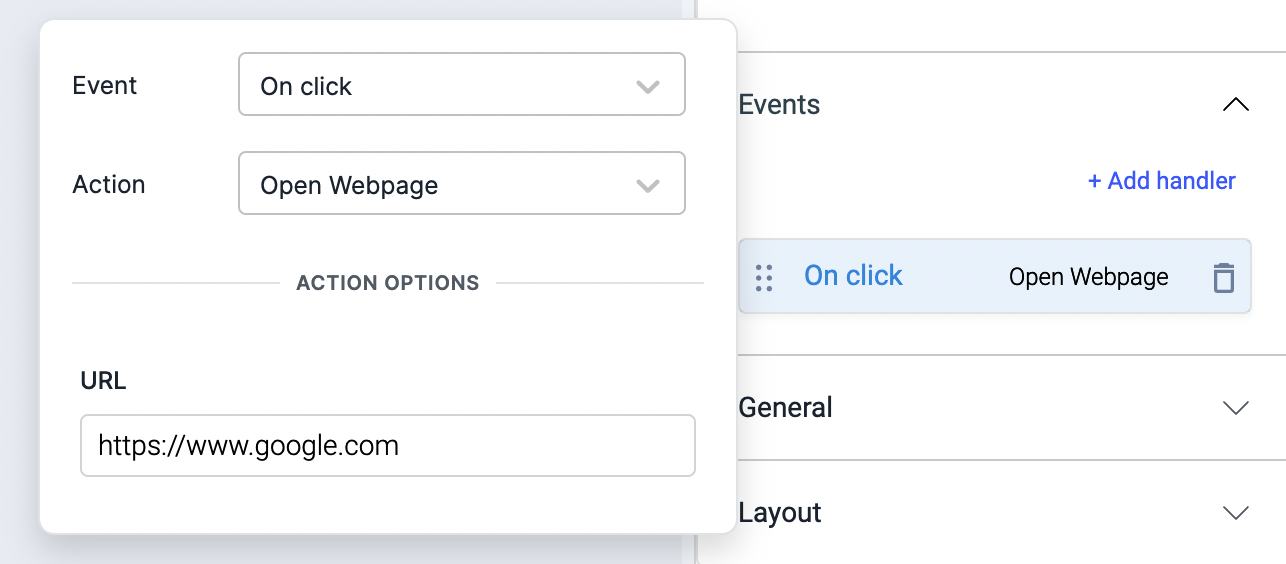Viewport: 1286px width, 564px height.
Task: Click Open Webpage label in the handler row
Action: point(1088,277)
